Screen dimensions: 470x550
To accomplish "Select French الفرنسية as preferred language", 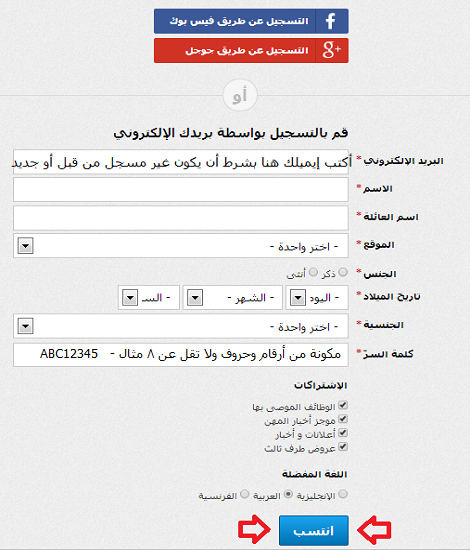I will (244, 494).
